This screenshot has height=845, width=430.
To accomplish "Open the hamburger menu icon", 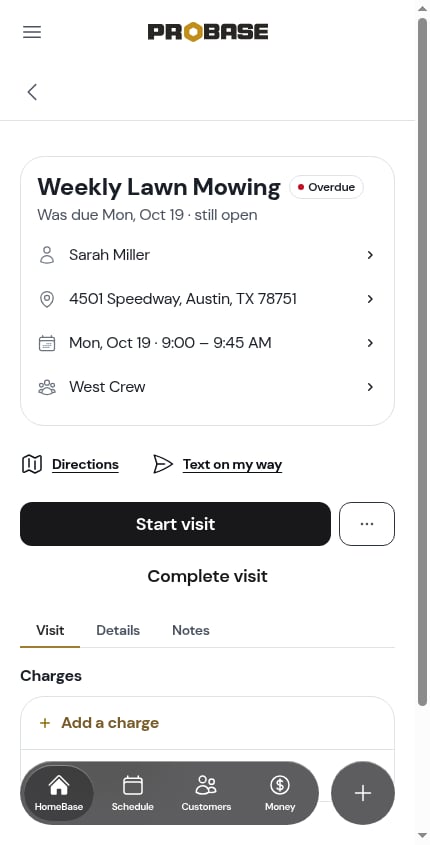I will click(x=32, y=32).
